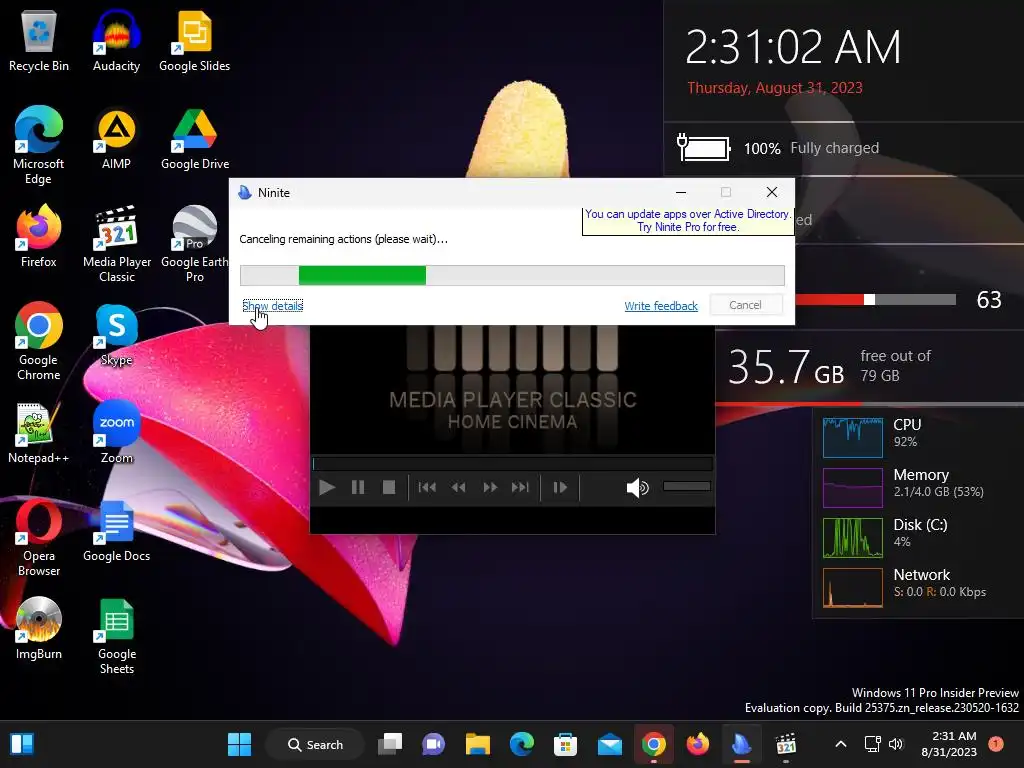Click Next track in Media Player Classic
This screenshot has width=1024, height=768.
click(x=520, y=487)
